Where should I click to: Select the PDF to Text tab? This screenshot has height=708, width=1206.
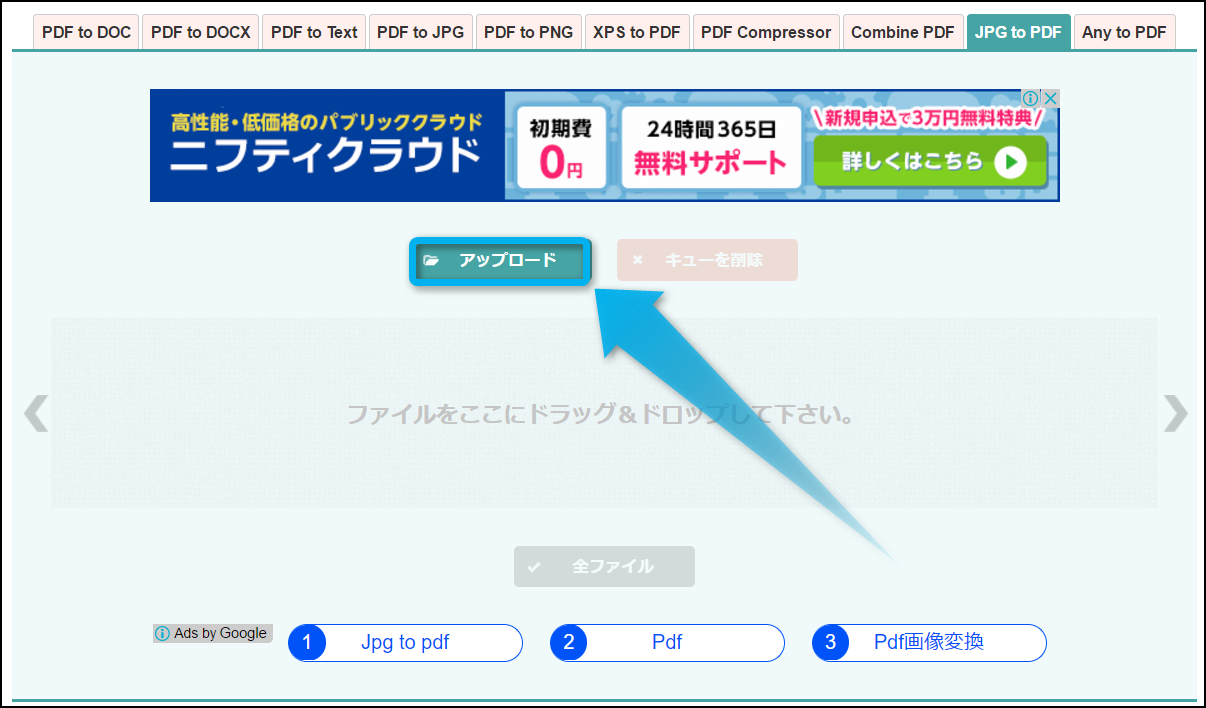coord(314,32)
